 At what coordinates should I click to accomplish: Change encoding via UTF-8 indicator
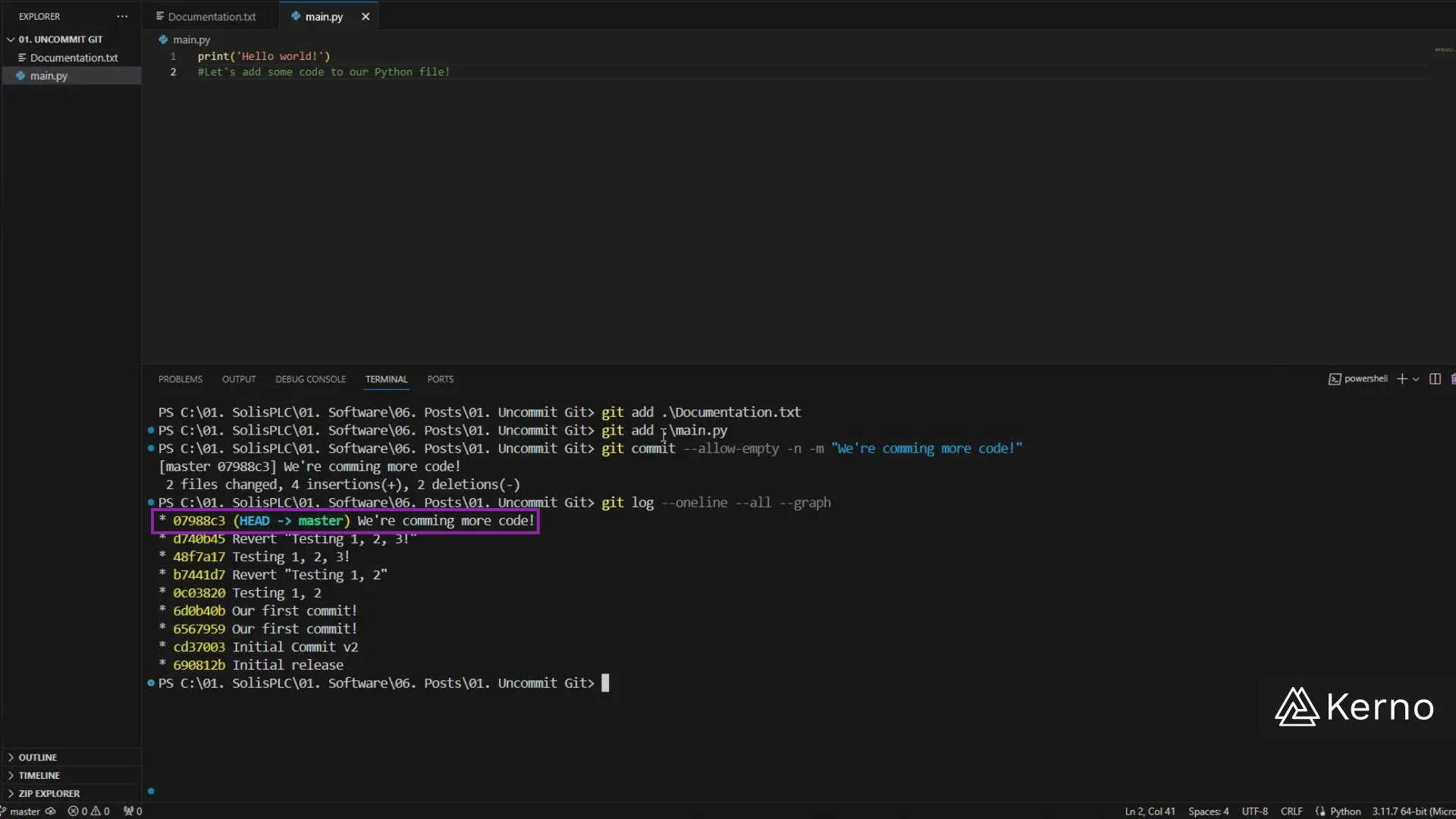pos(1254,811)
